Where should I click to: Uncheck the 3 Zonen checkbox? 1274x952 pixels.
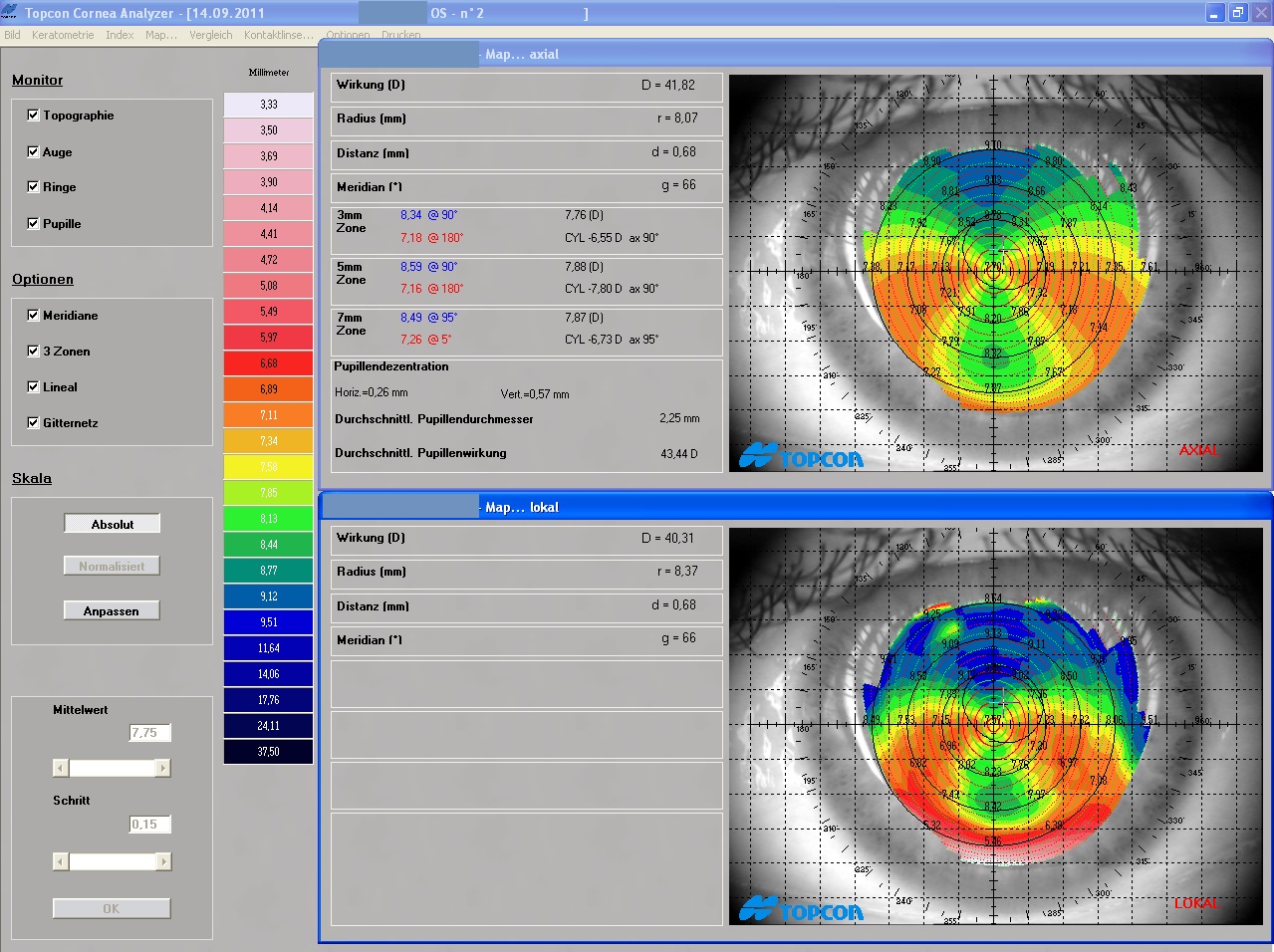[x=33, y=351]
